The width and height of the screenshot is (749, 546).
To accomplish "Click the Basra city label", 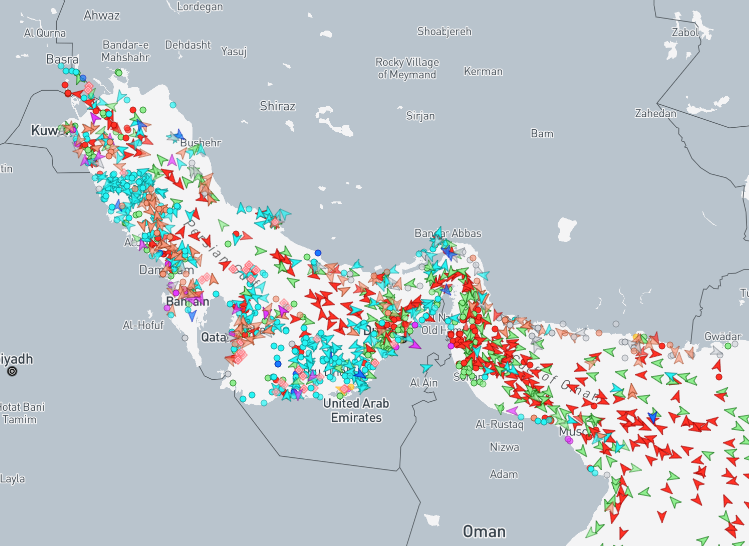I will point(63,59).
